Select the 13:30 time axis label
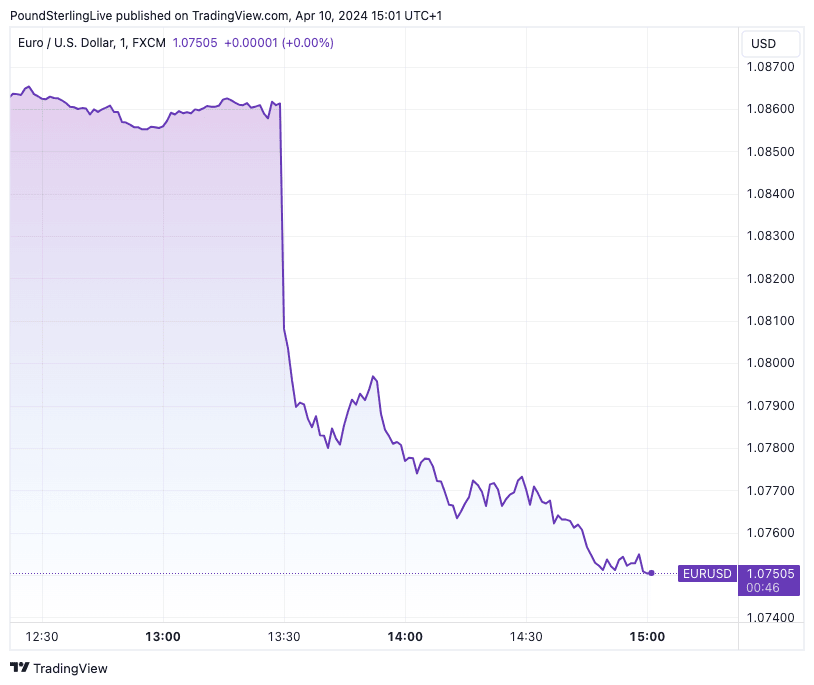This screenshot has width=814, height=685. [x=284, y=637]
